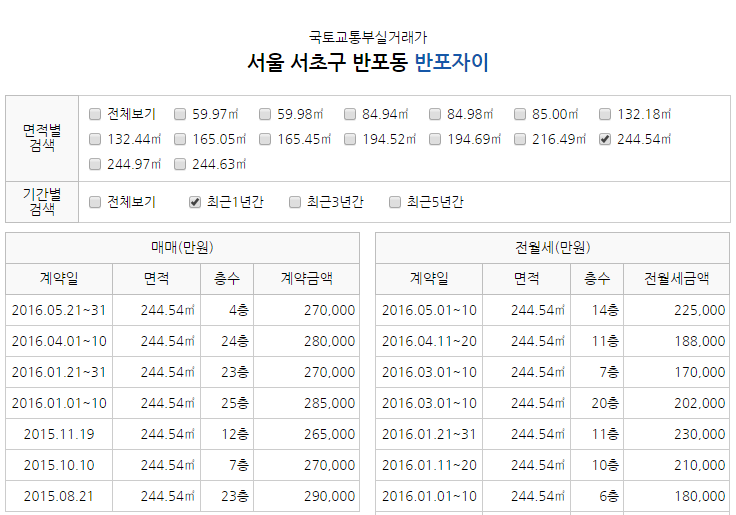Click the 290,000 sale price cell

[x=307, y=496]
